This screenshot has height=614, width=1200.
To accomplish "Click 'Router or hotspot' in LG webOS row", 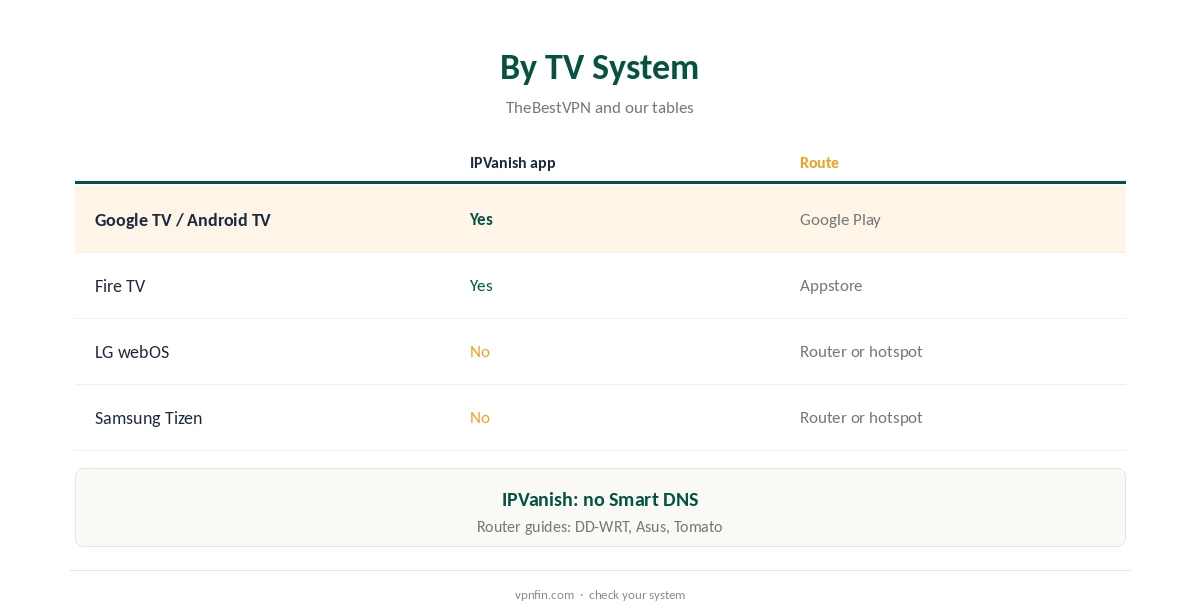I will [x=861, y=351].
